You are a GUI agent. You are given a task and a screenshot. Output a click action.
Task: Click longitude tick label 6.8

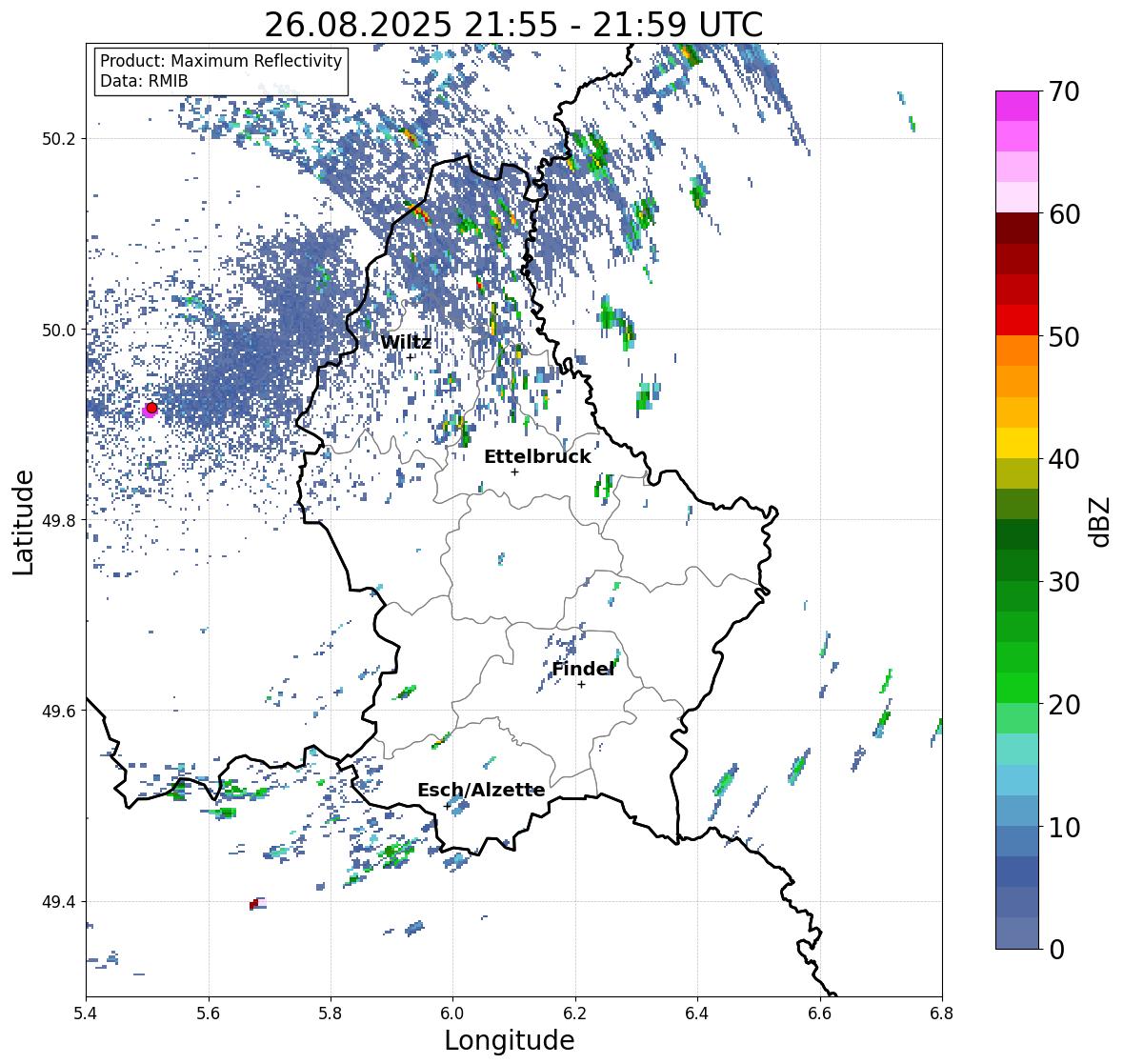[942, 1013]
